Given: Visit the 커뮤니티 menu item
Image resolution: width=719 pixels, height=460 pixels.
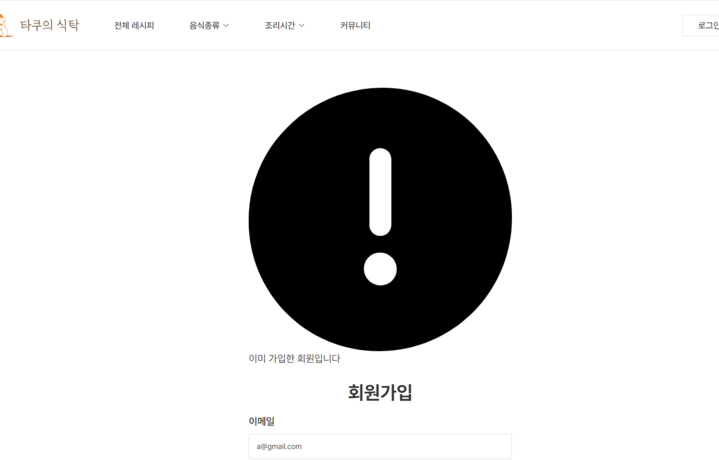Looking at the screenshot, I should coord(355,26).
